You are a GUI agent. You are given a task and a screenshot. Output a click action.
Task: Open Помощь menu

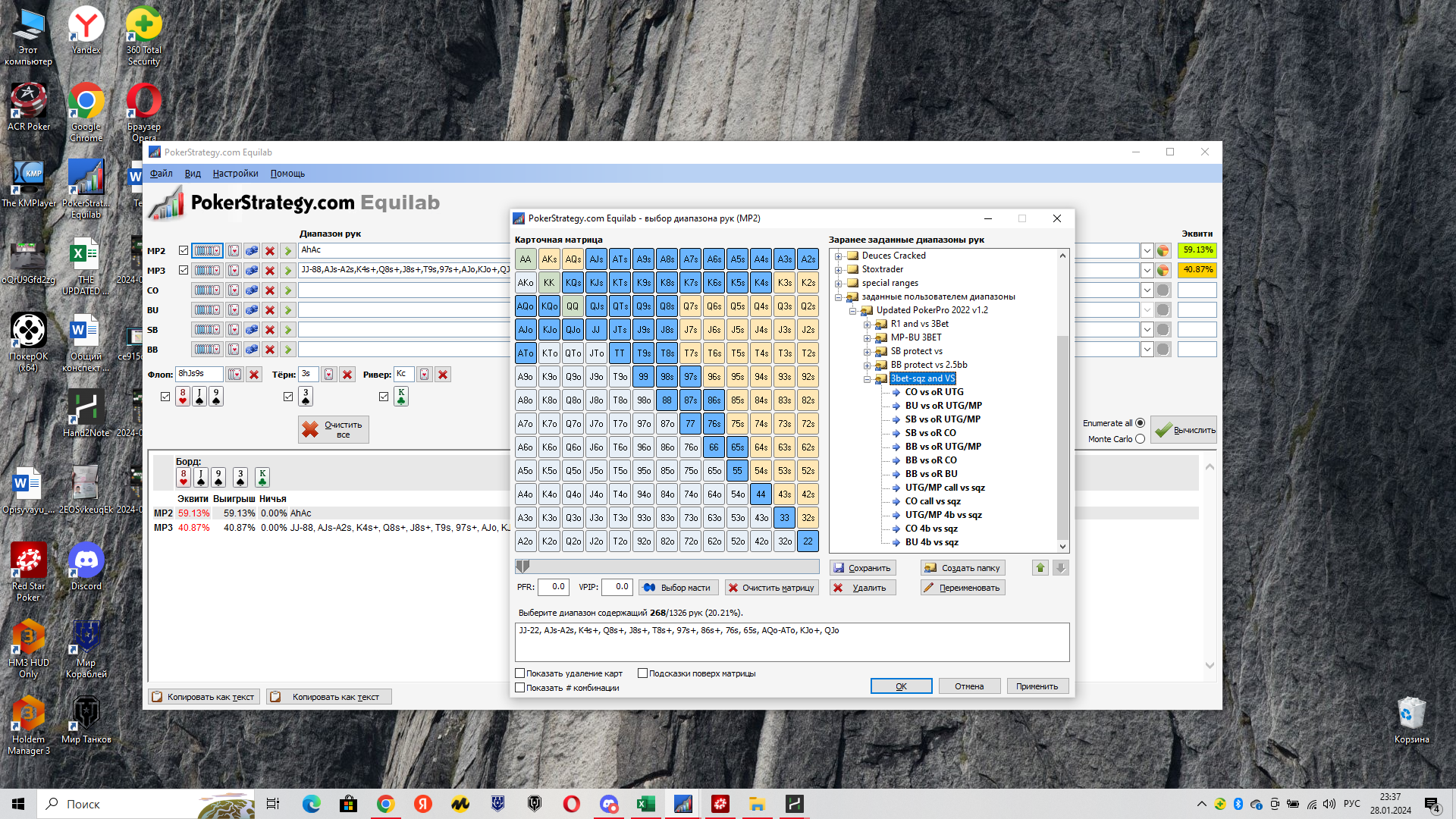tap(287, 174)
